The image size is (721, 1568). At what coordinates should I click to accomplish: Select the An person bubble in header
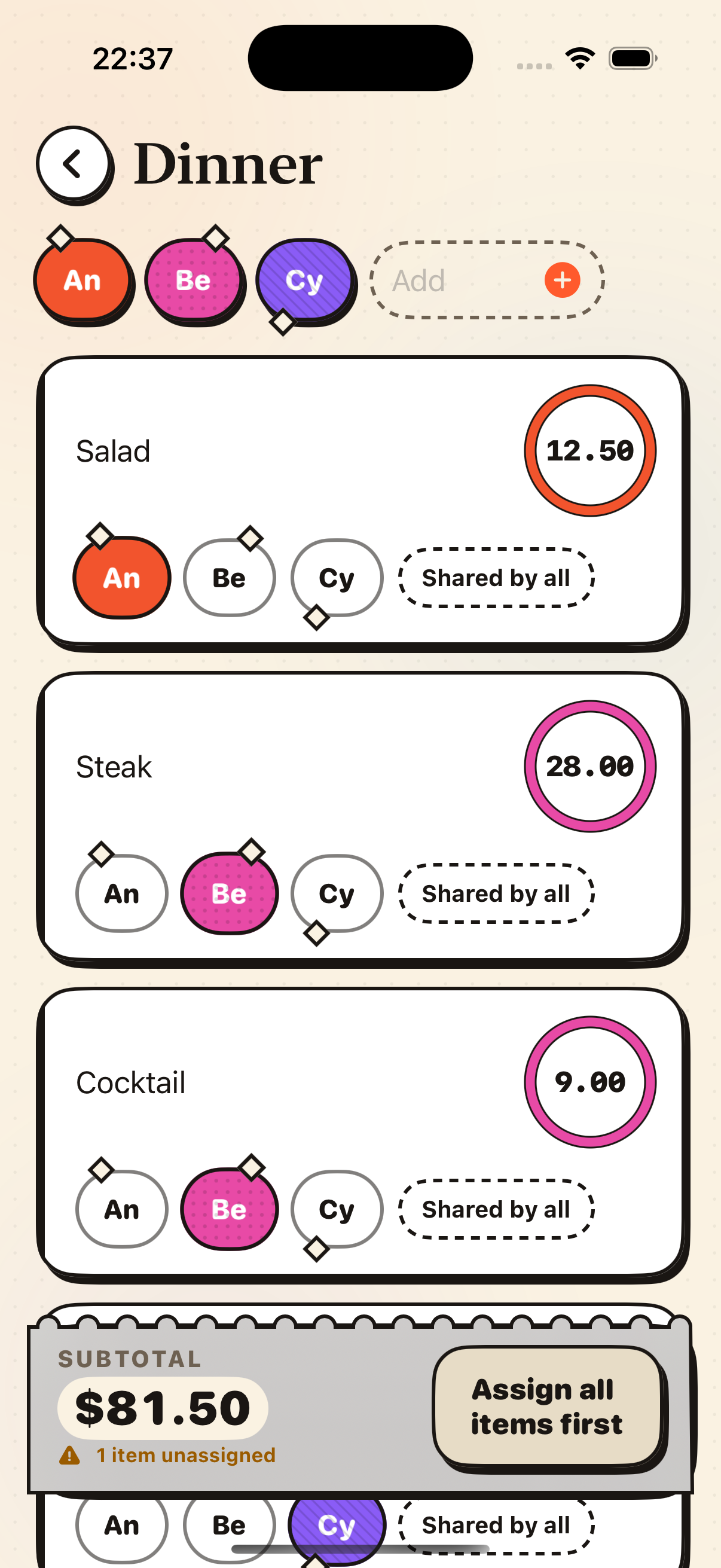[x=82, y=280]
